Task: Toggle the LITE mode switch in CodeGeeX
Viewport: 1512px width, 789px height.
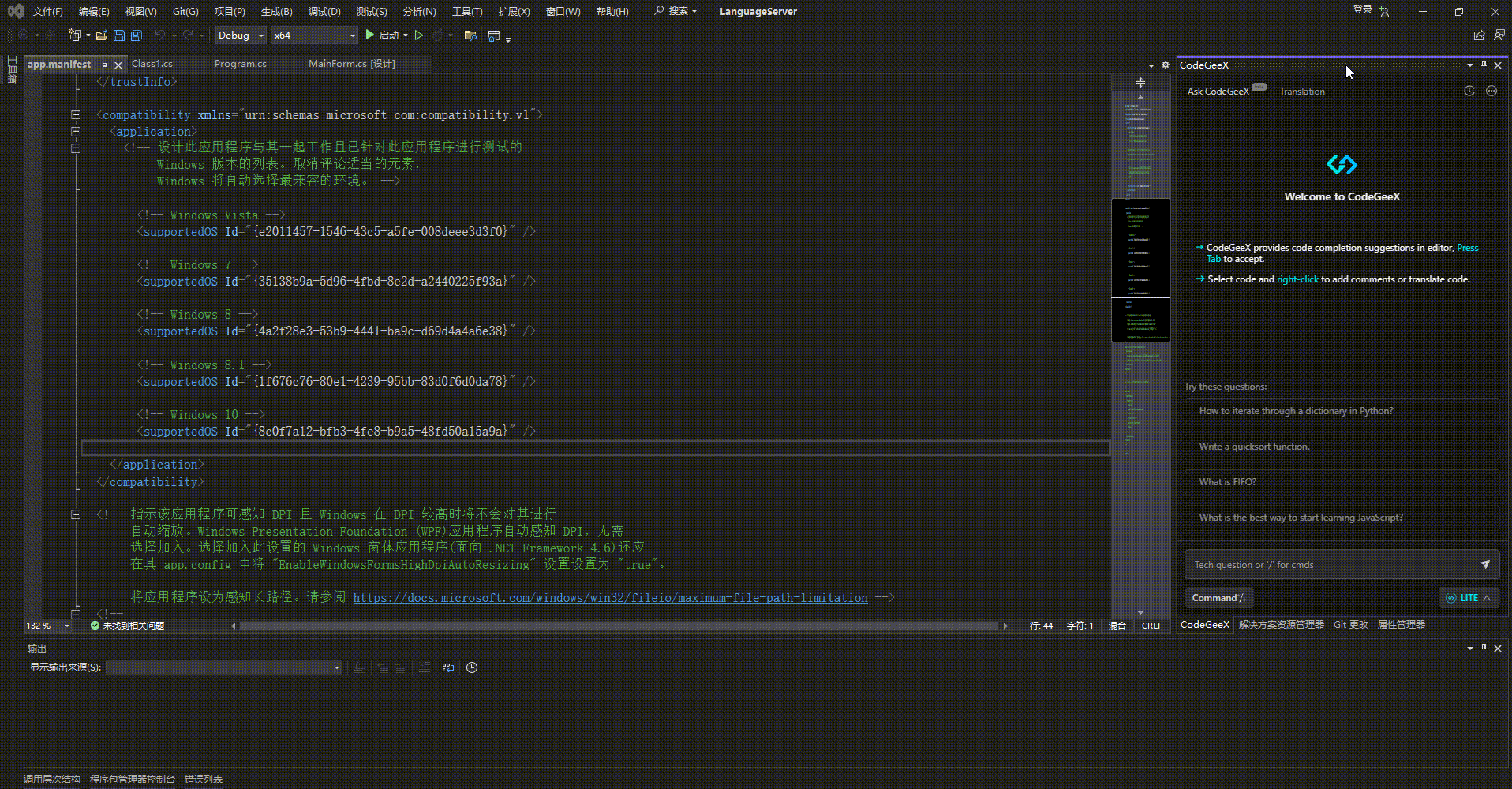Action: coord(1469,597)
